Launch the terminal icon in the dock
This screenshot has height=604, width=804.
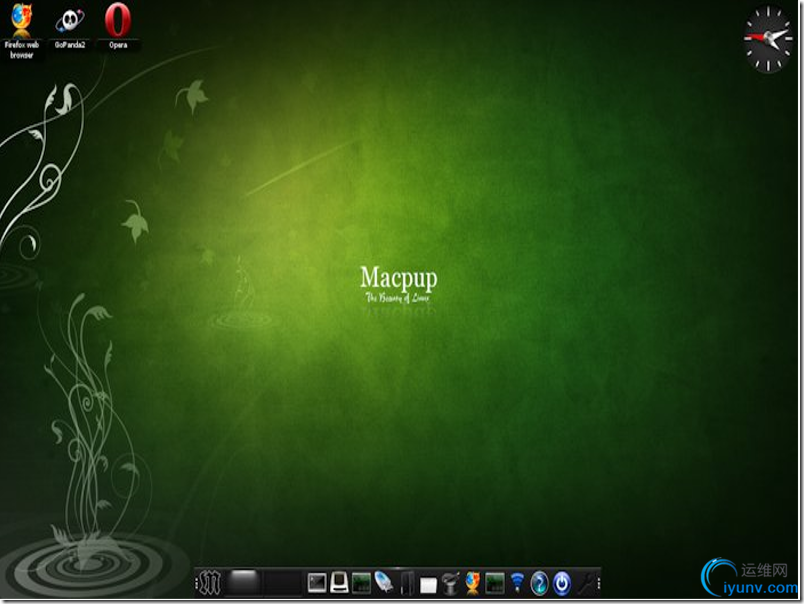[x=317, y=583]
